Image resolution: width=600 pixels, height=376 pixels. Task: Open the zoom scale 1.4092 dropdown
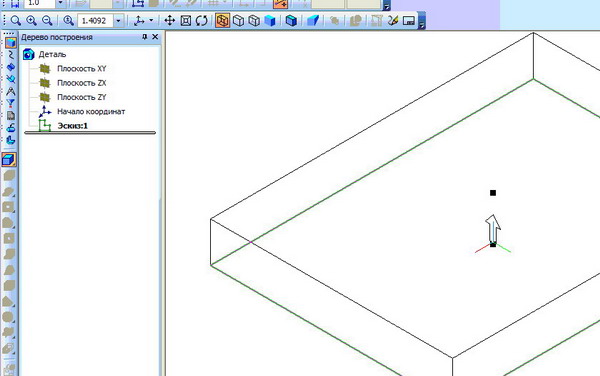[119, 21]
